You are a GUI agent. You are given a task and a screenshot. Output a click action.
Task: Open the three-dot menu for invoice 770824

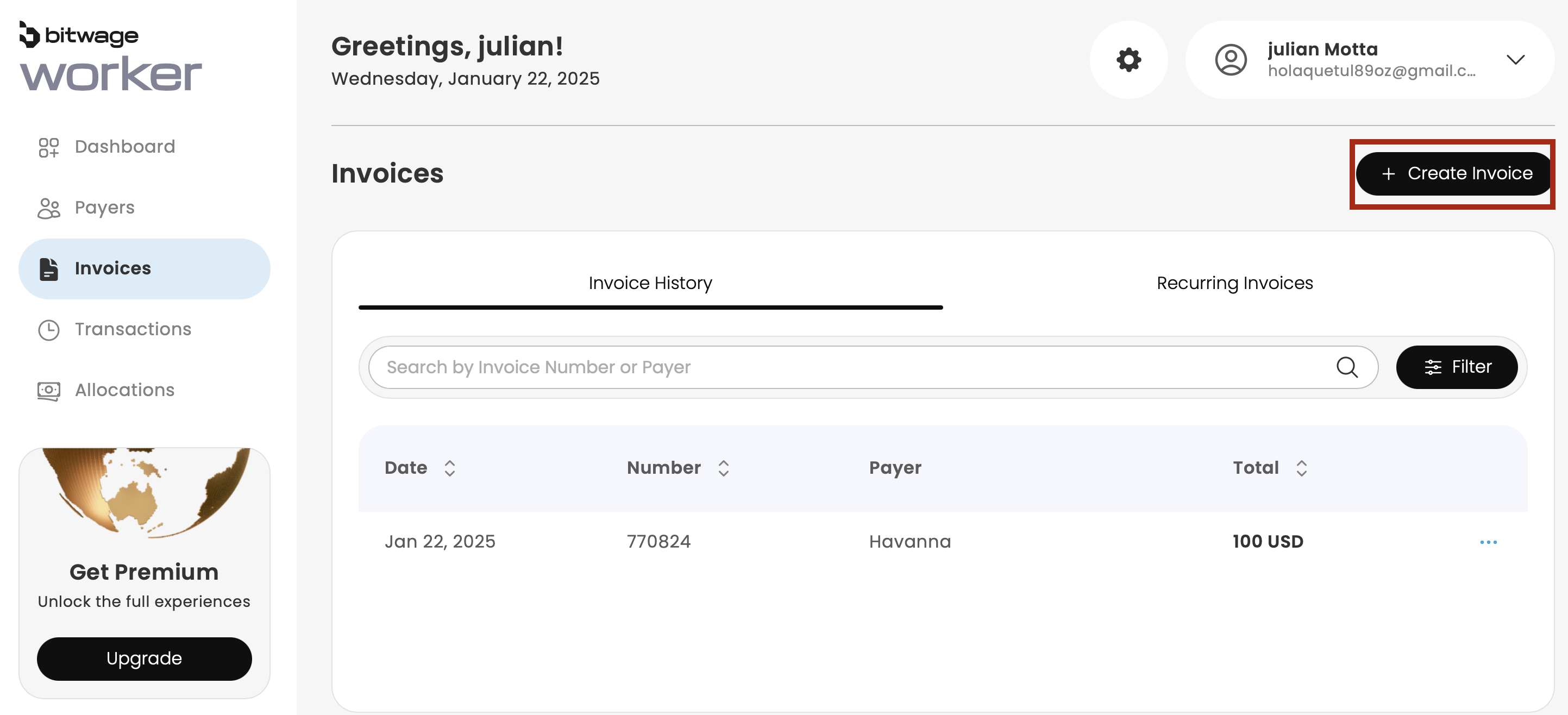(x=1488, y=542)
